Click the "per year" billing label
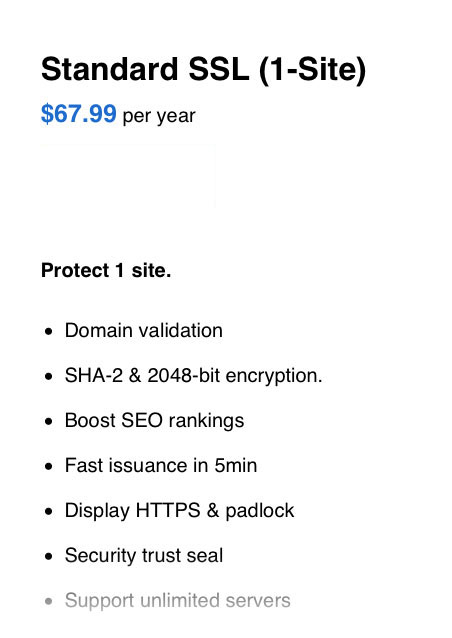 coord(159,116)
